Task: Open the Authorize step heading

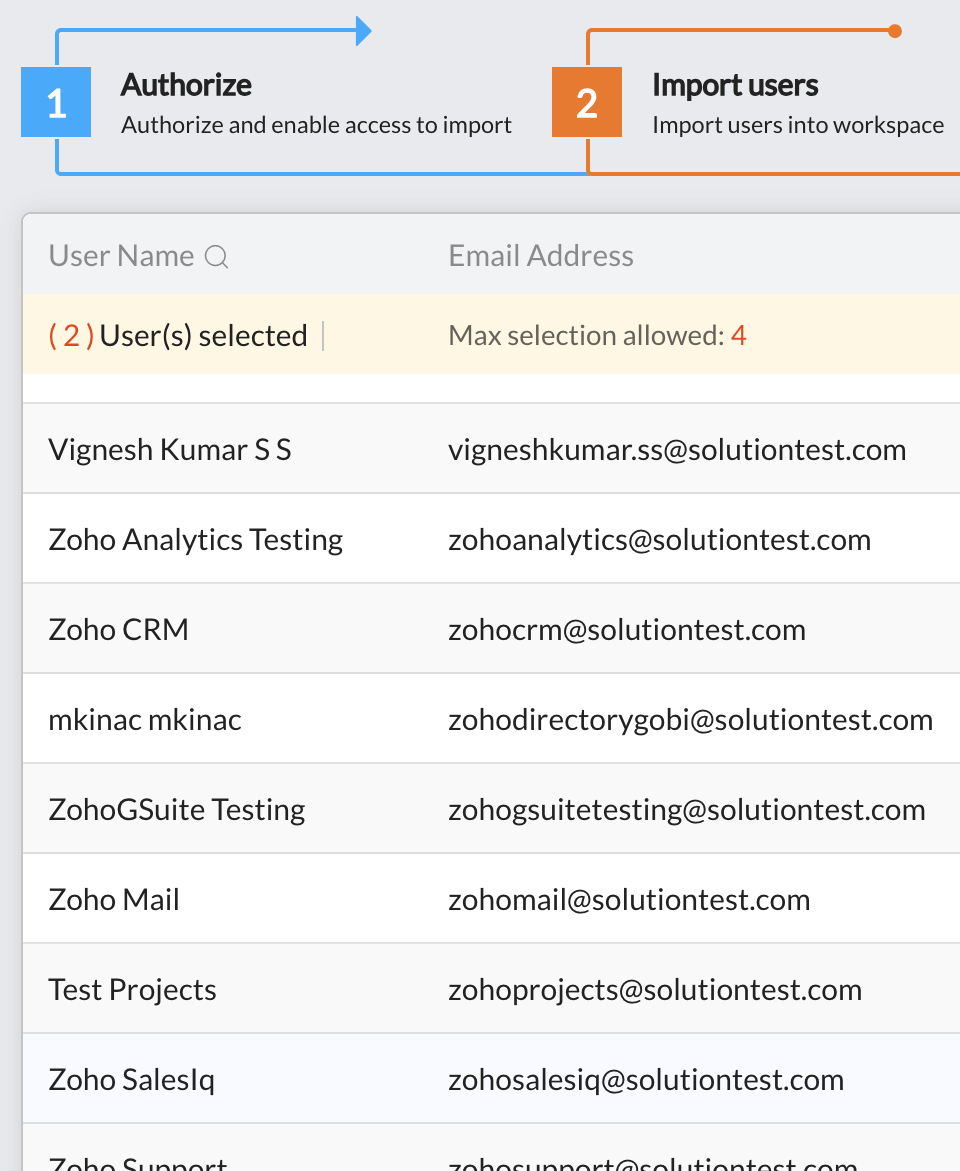Action: (x=186, y=85)
